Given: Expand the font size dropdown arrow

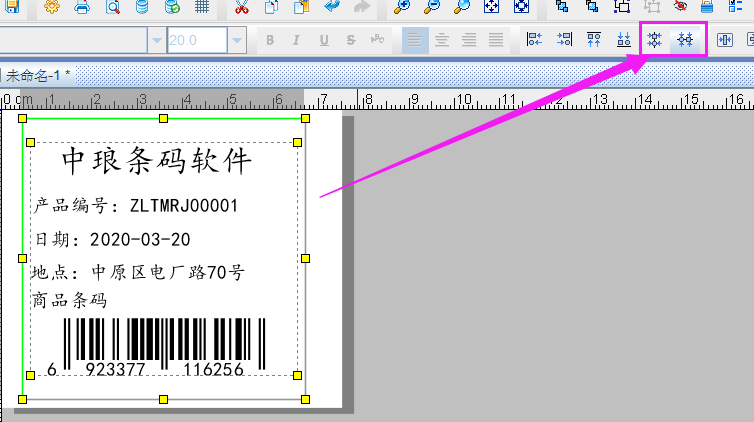Looking at the screenshot, I should pyautogui.click(x=237, y=40).
